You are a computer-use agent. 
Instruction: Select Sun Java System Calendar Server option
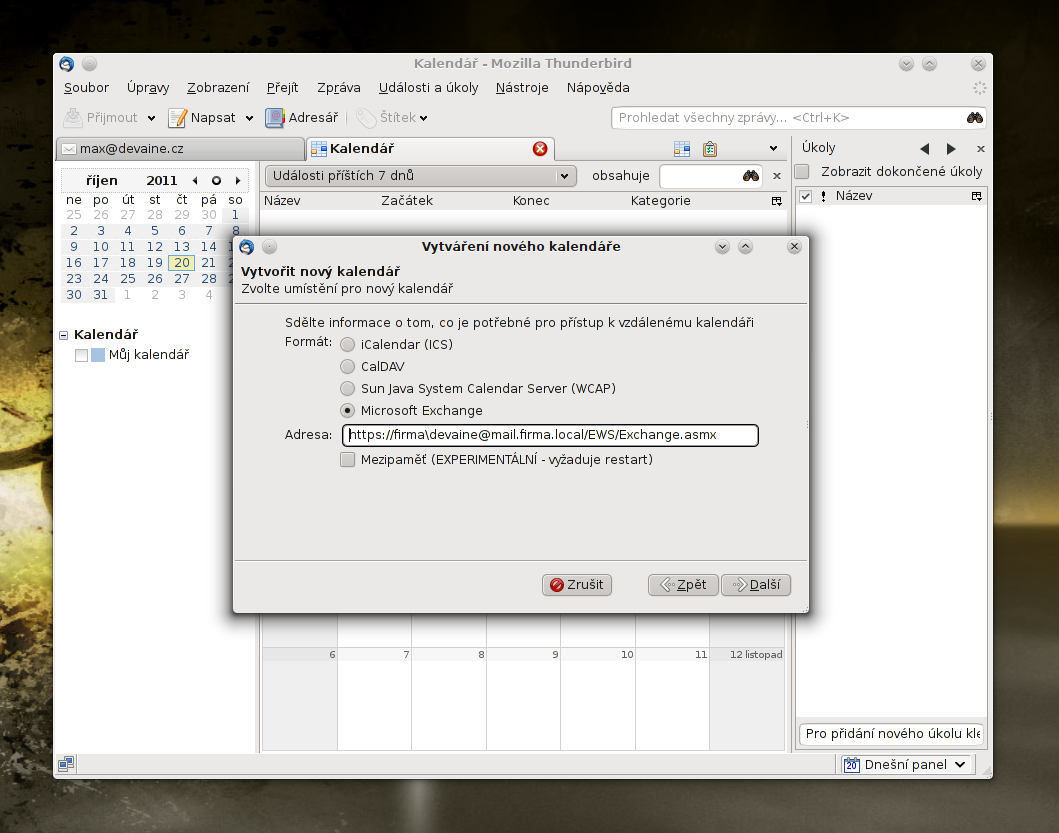347,388
